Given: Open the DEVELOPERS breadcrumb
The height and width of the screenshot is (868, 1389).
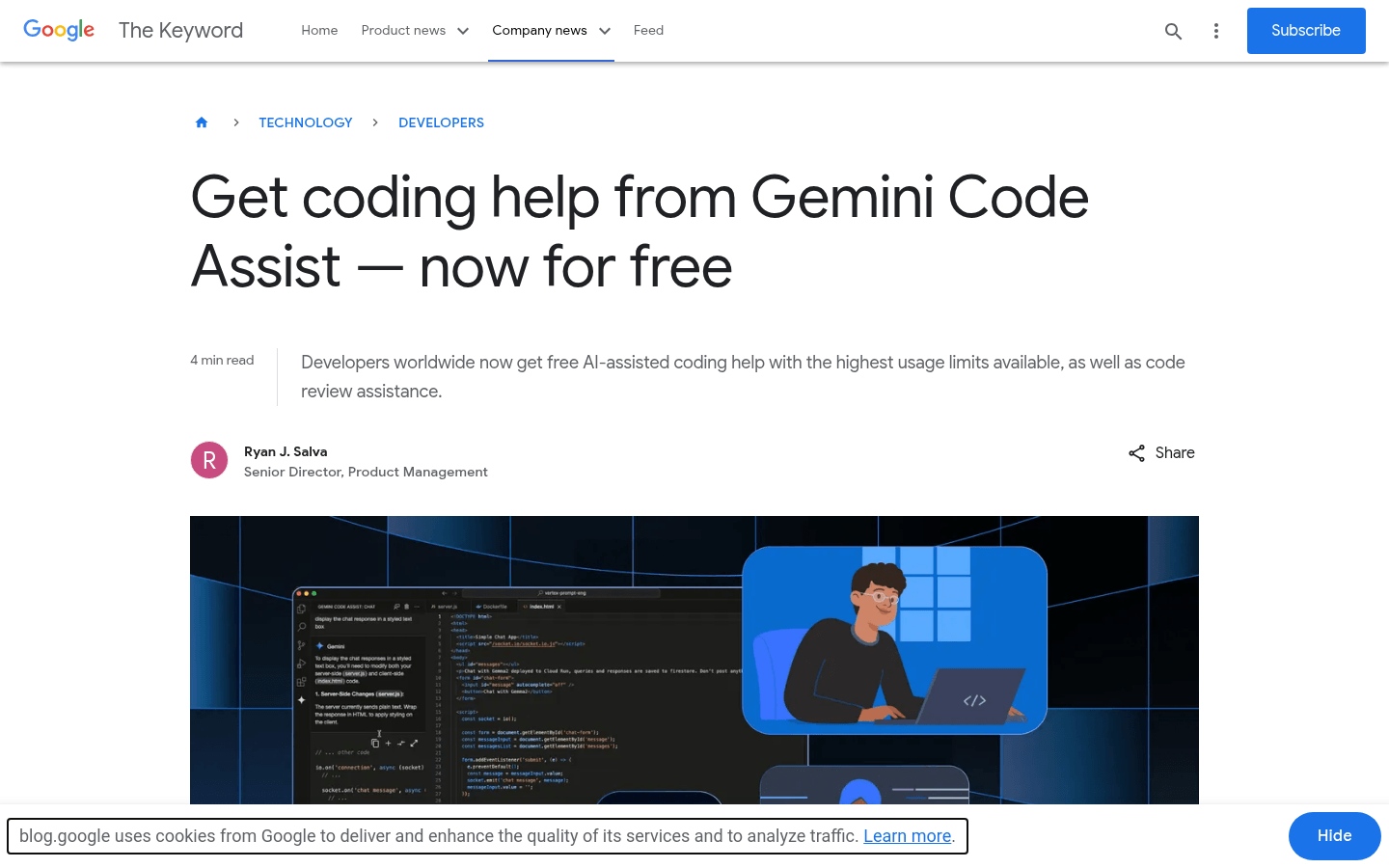Looking at the screenshot, I should point(441,122).
